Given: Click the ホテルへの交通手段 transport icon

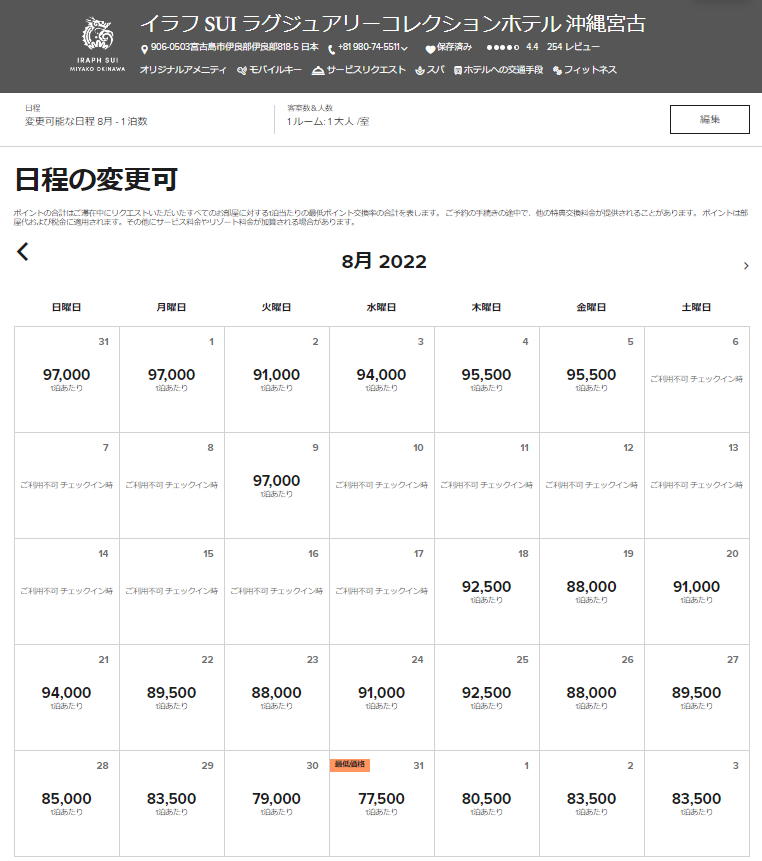Looking at the screenshot, I should point(457,71).
